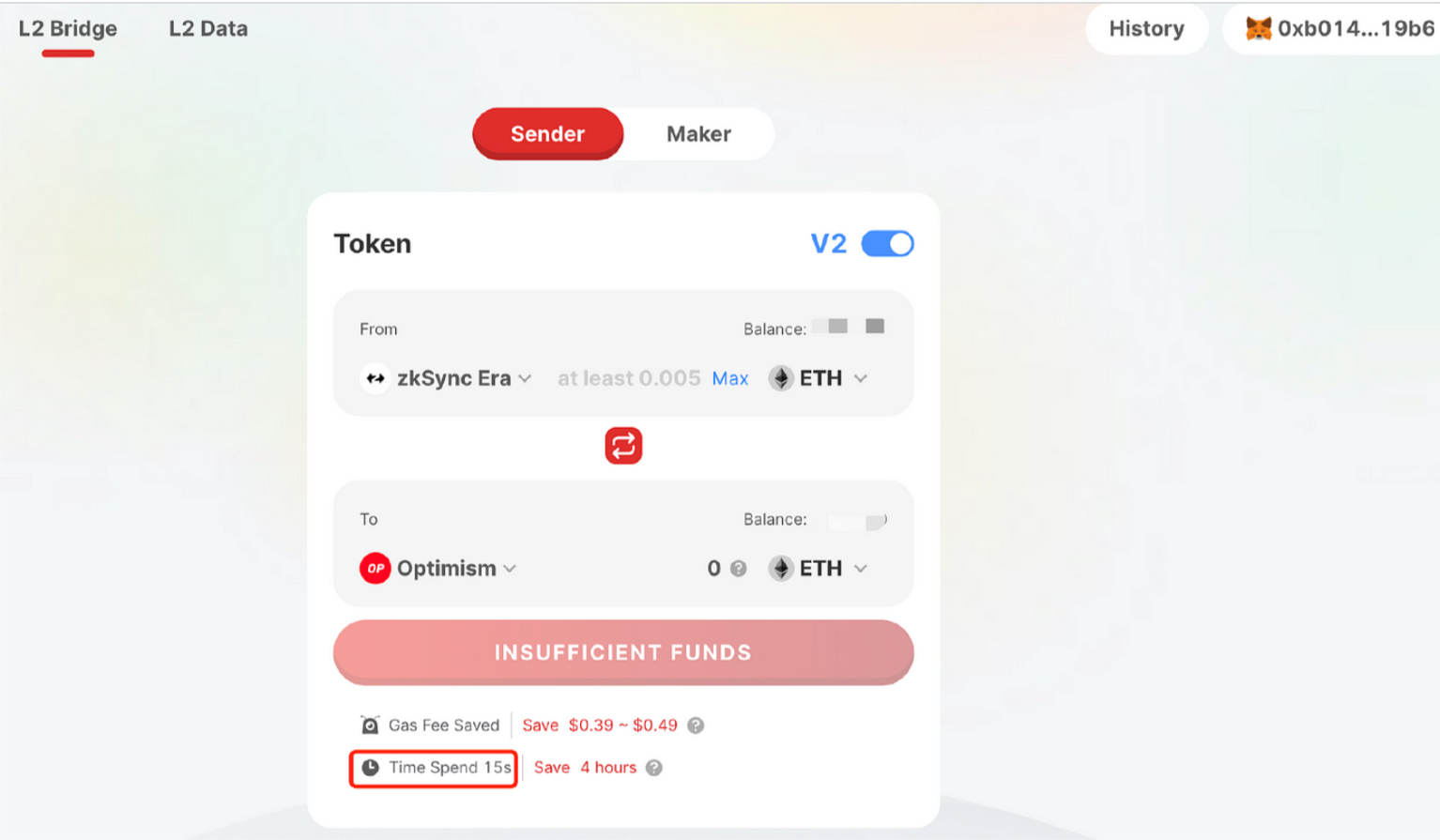Click the Insufficient Funds button
Screen dimensions: 1440x840
pos(623,652)
